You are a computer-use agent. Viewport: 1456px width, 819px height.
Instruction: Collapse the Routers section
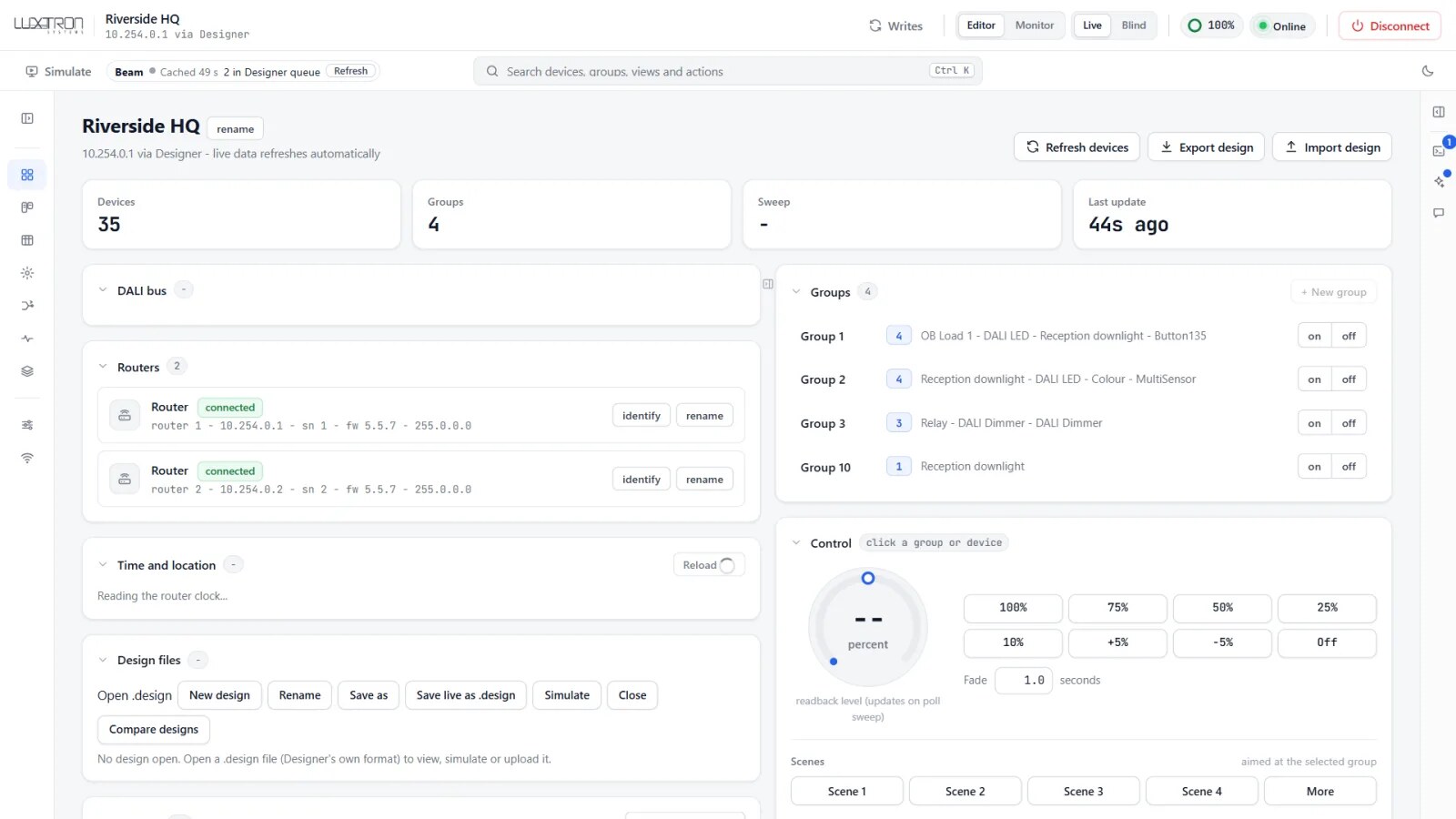click(x=103, y=367)
